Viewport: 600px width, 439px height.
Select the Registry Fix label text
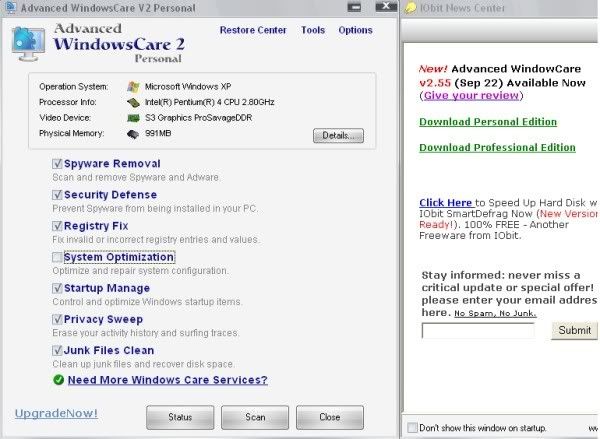click(x=96, y=226)
